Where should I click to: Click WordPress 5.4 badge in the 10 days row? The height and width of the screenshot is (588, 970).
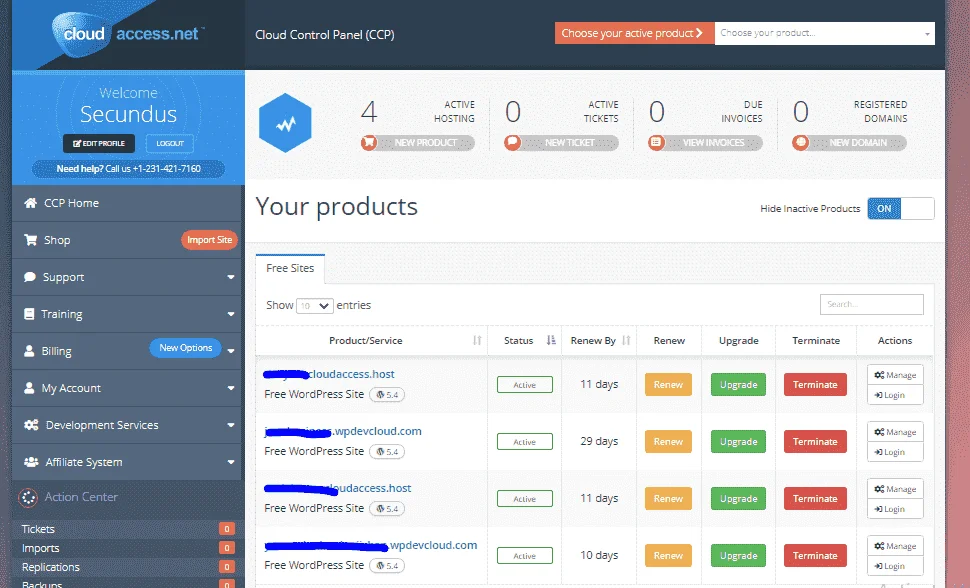point(387,565)
